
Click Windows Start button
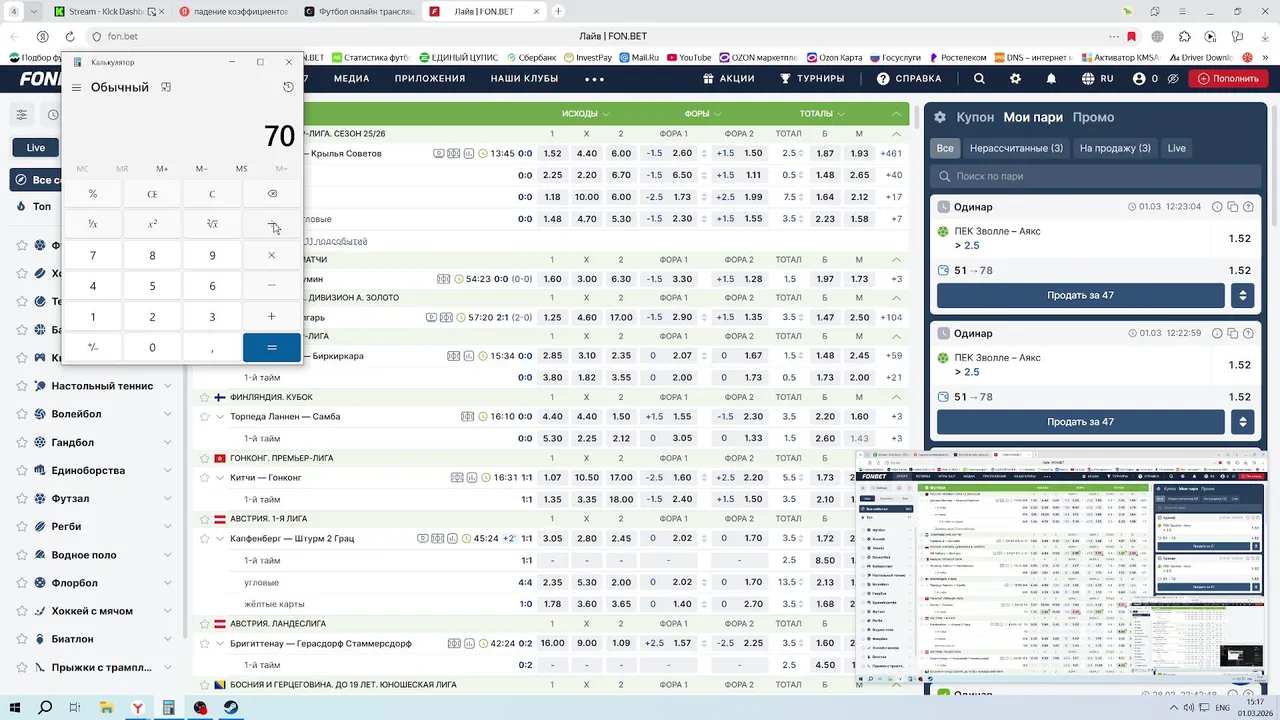pyautogui.click(x=14, y=708)
